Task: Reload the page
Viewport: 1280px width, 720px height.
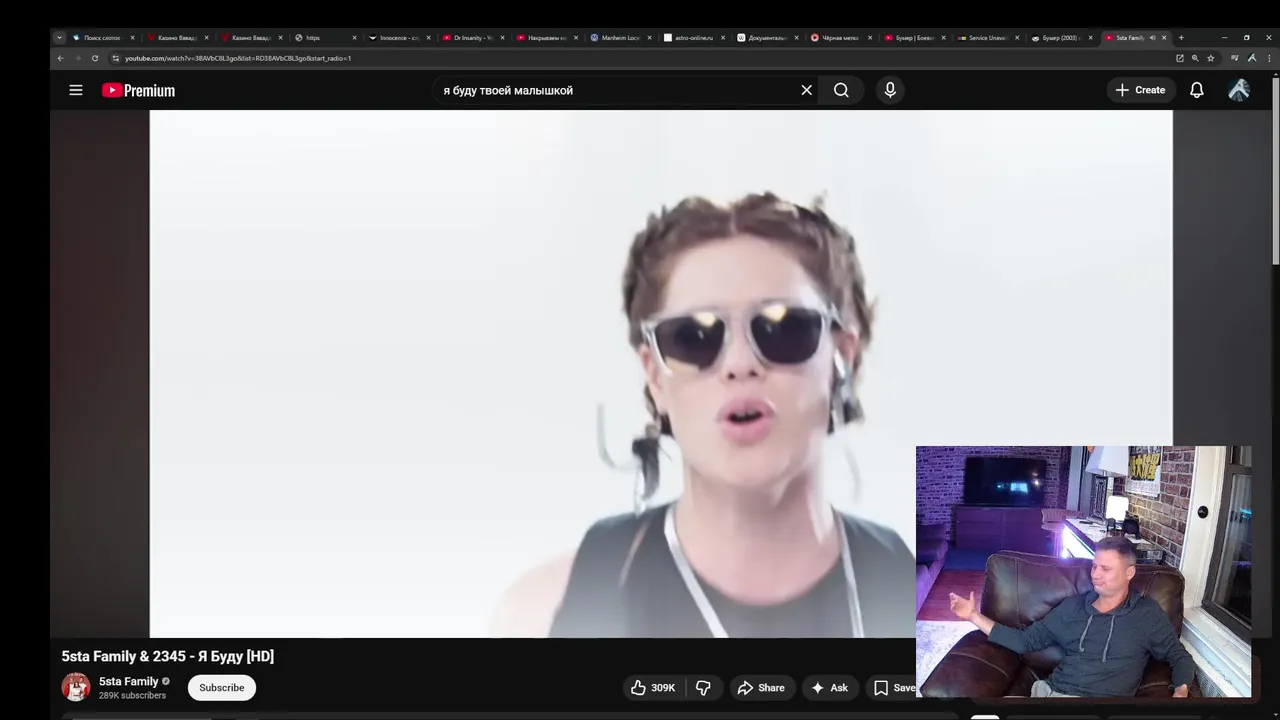Action: click(95, 58)
